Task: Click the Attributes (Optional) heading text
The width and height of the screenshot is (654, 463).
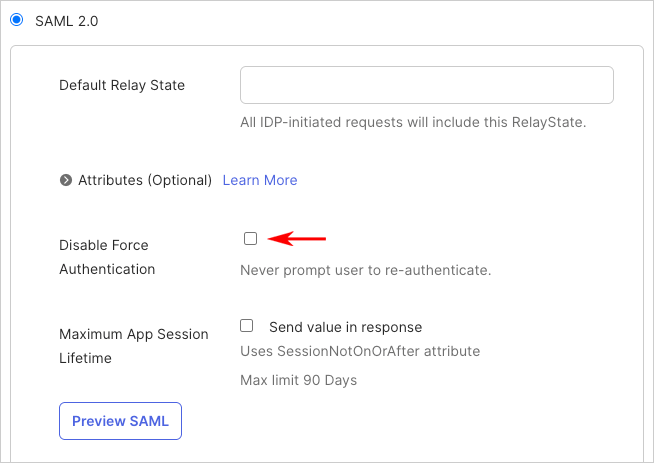Action: click(145, 180)
